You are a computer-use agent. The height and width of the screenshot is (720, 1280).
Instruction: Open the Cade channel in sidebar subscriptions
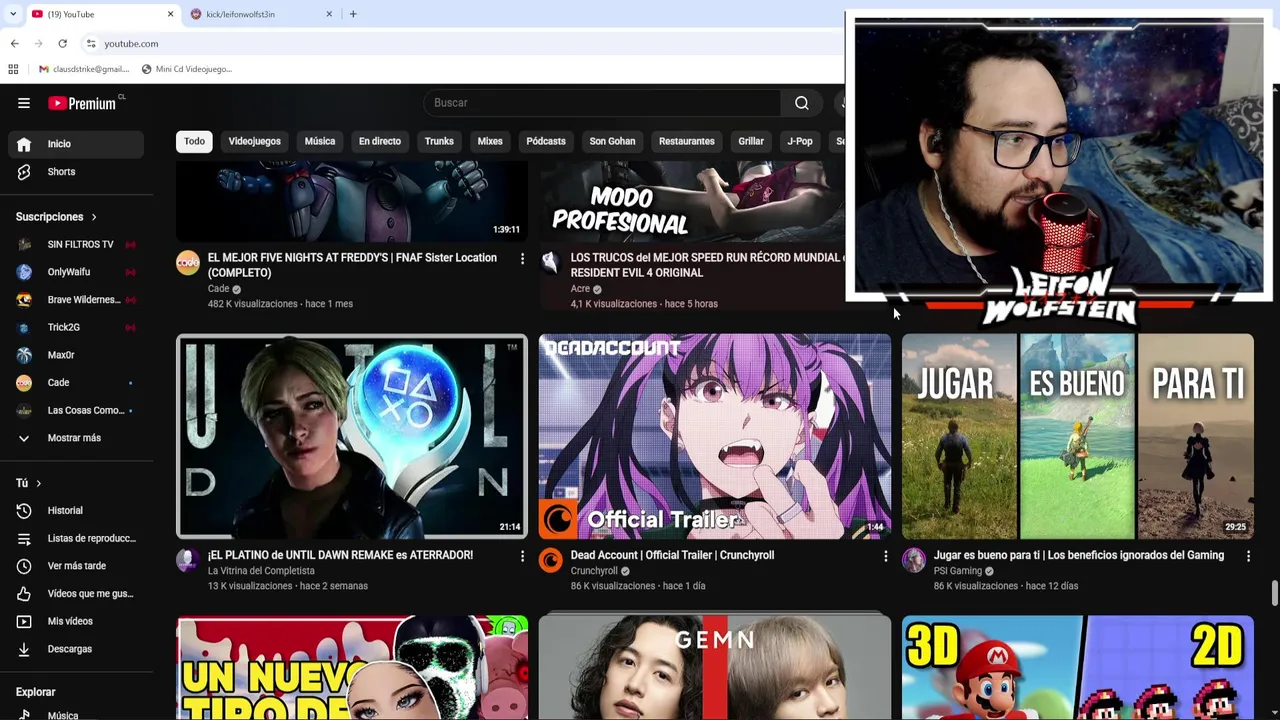pyautogui.click(x=76, y=383)
